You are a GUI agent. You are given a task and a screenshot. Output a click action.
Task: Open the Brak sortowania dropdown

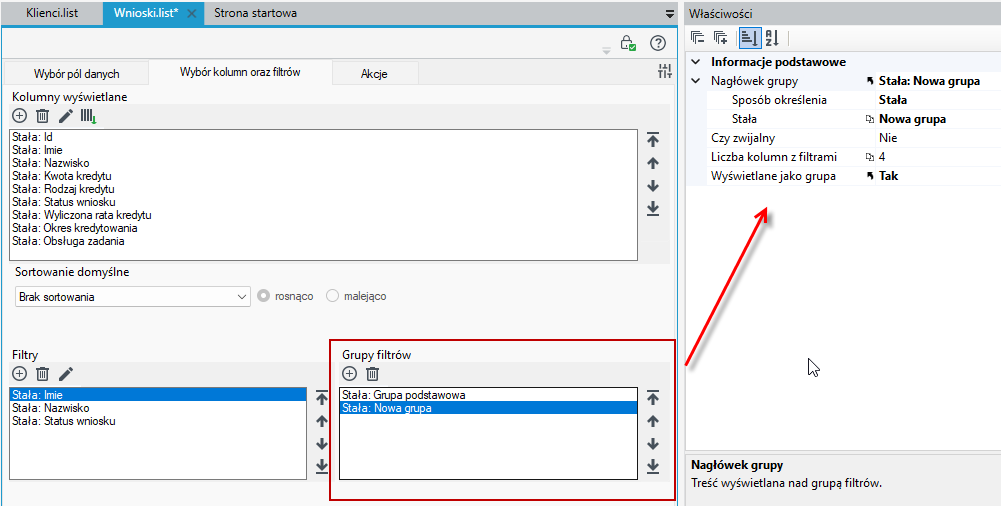point(132,297)
